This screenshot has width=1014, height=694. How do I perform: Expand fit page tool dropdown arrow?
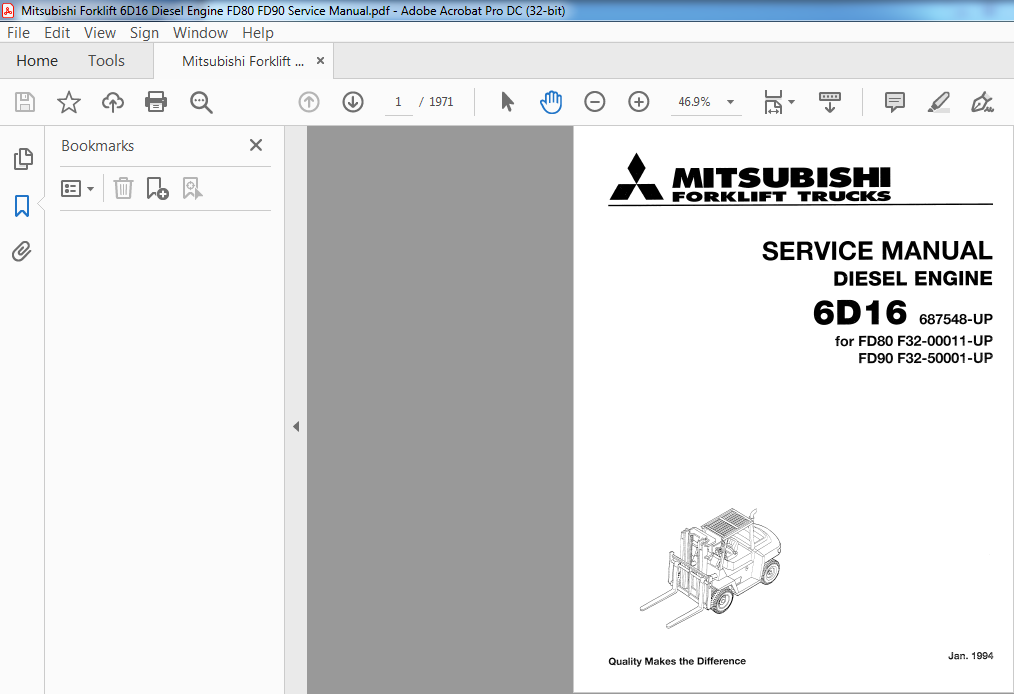pos(791,102)
